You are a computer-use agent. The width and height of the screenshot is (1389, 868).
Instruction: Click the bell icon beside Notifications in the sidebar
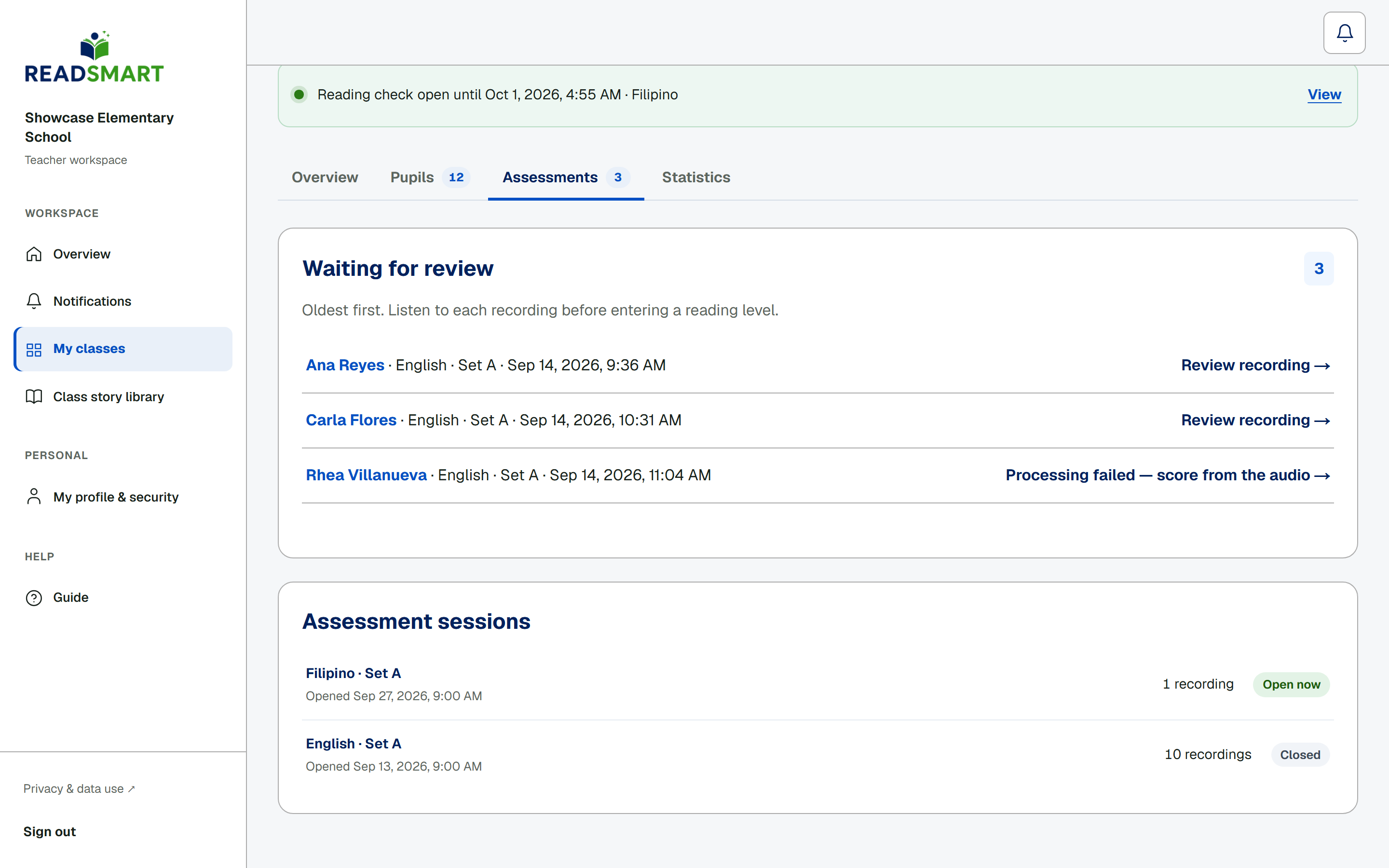tap(34, 301)
